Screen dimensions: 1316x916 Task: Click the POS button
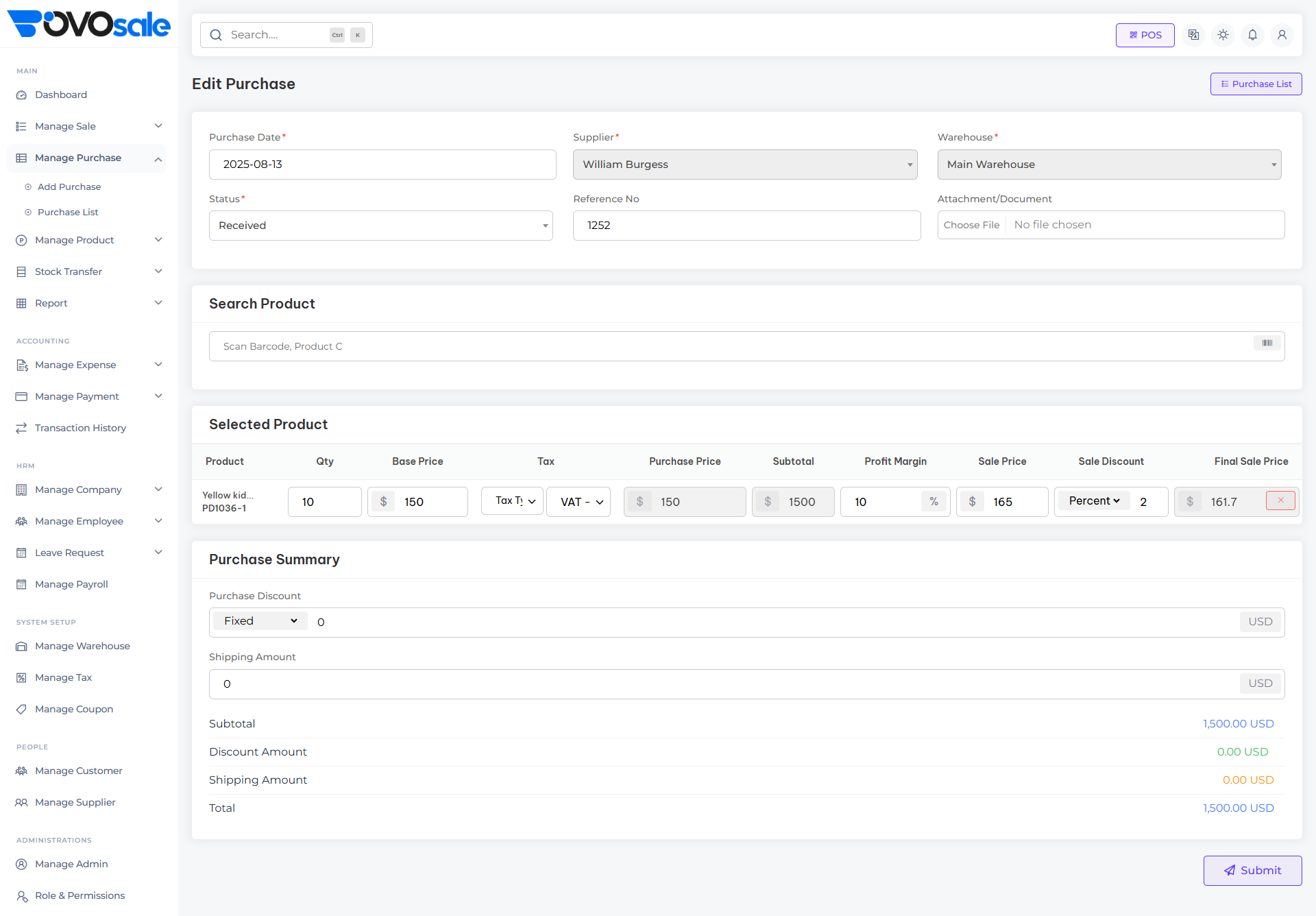click(x=1145, y=35)
